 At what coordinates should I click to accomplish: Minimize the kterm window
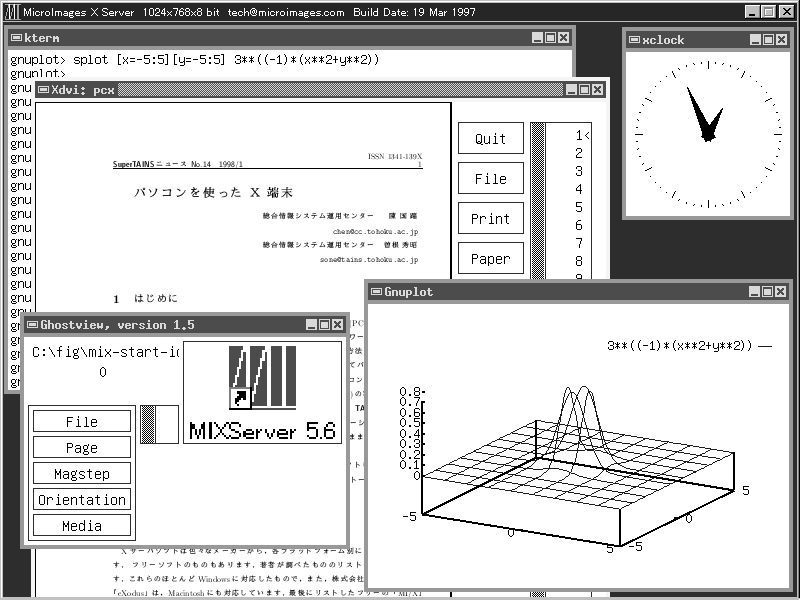pyautogui.click(x=537, y=38)
